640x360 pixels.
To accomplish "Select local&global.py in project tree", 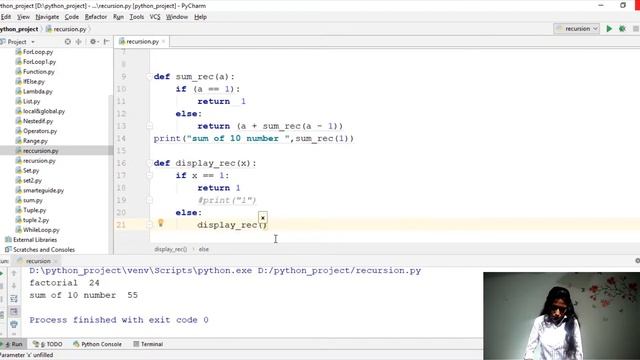I will [x=40, y=111].
